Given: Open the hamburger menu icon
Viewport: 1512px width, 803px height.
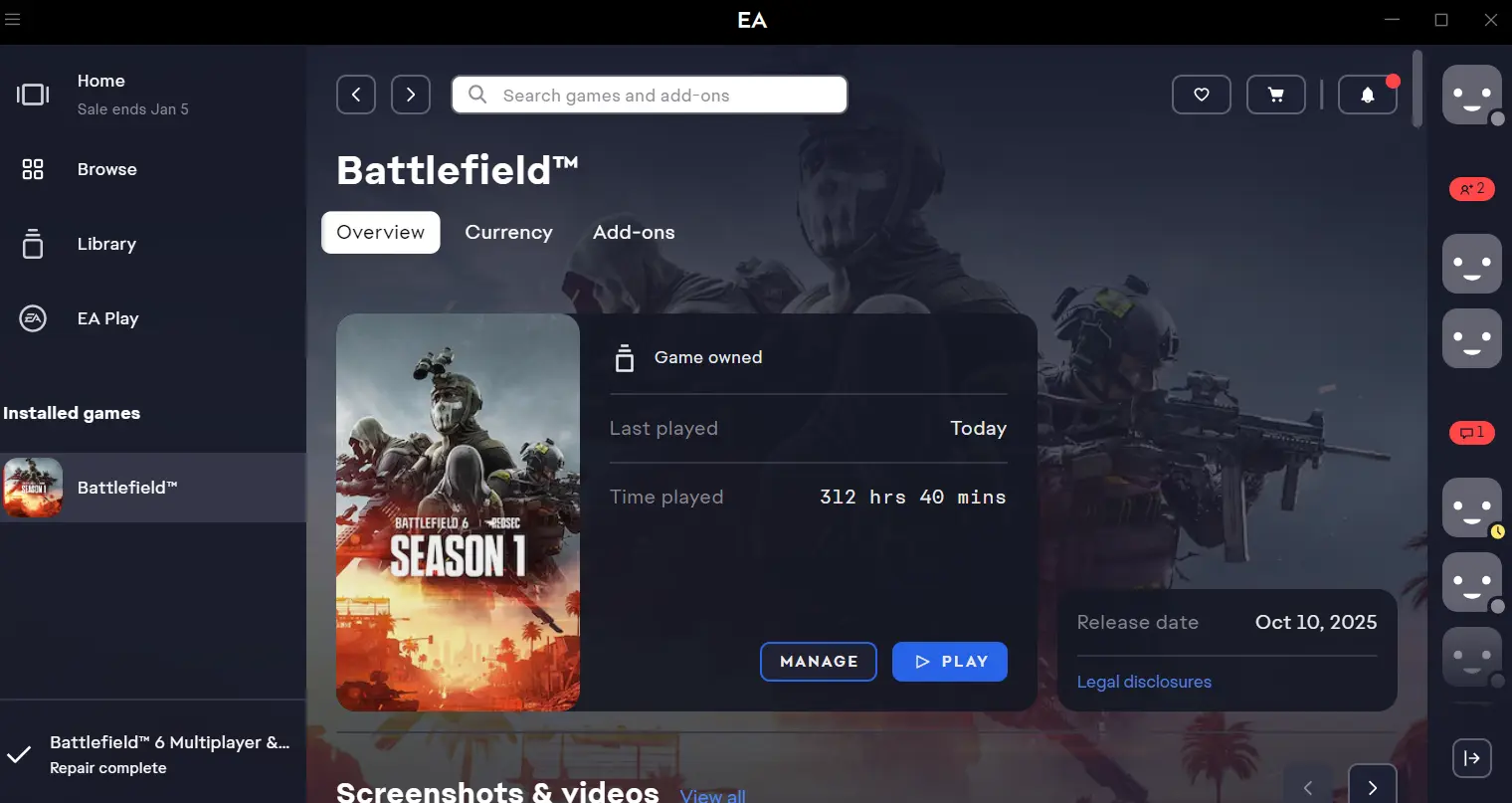Looking at the screenshot, I should pos(13,20).
